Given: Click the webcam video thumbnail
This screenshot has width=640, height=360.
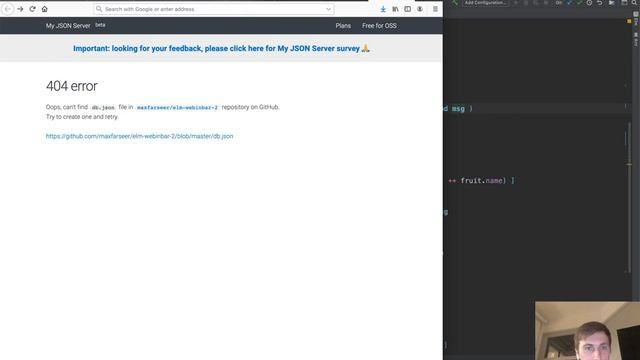Looking at the screenshot, I should pyautogui.click(x=587, y=331).
